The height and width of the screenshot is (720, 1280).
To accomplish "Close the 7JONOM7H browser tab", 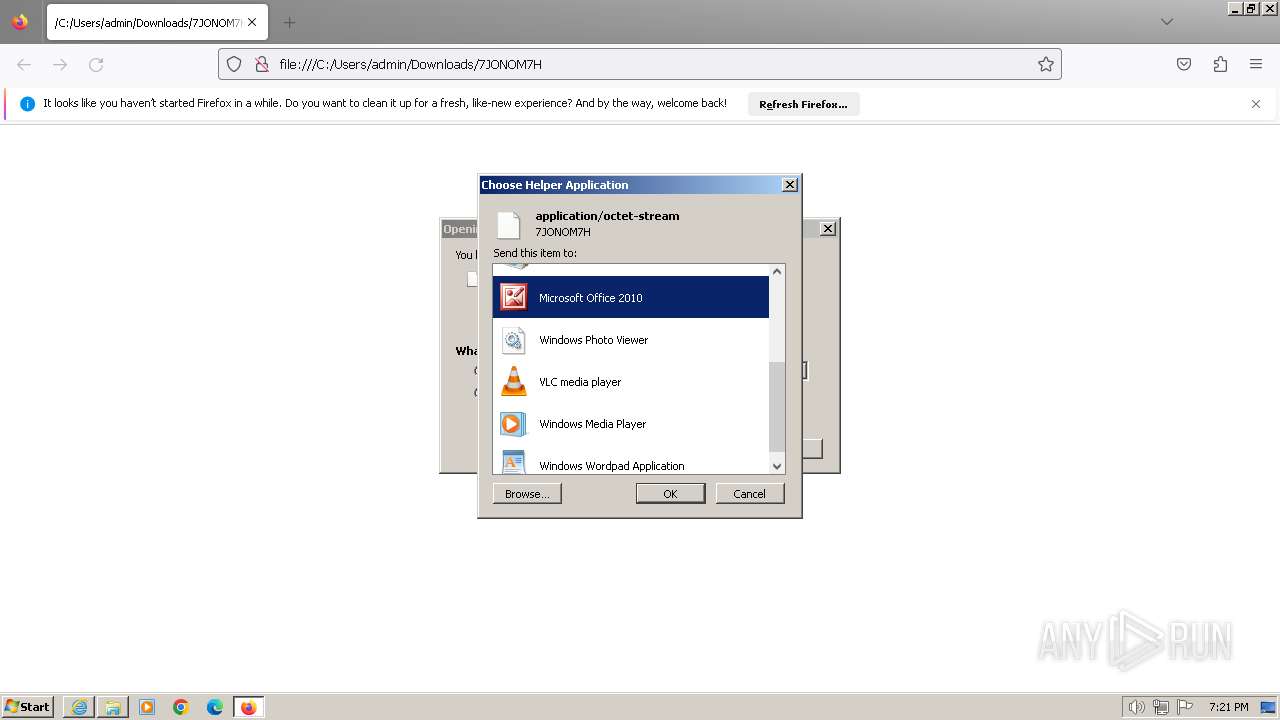I will click(x=253, y=22).
